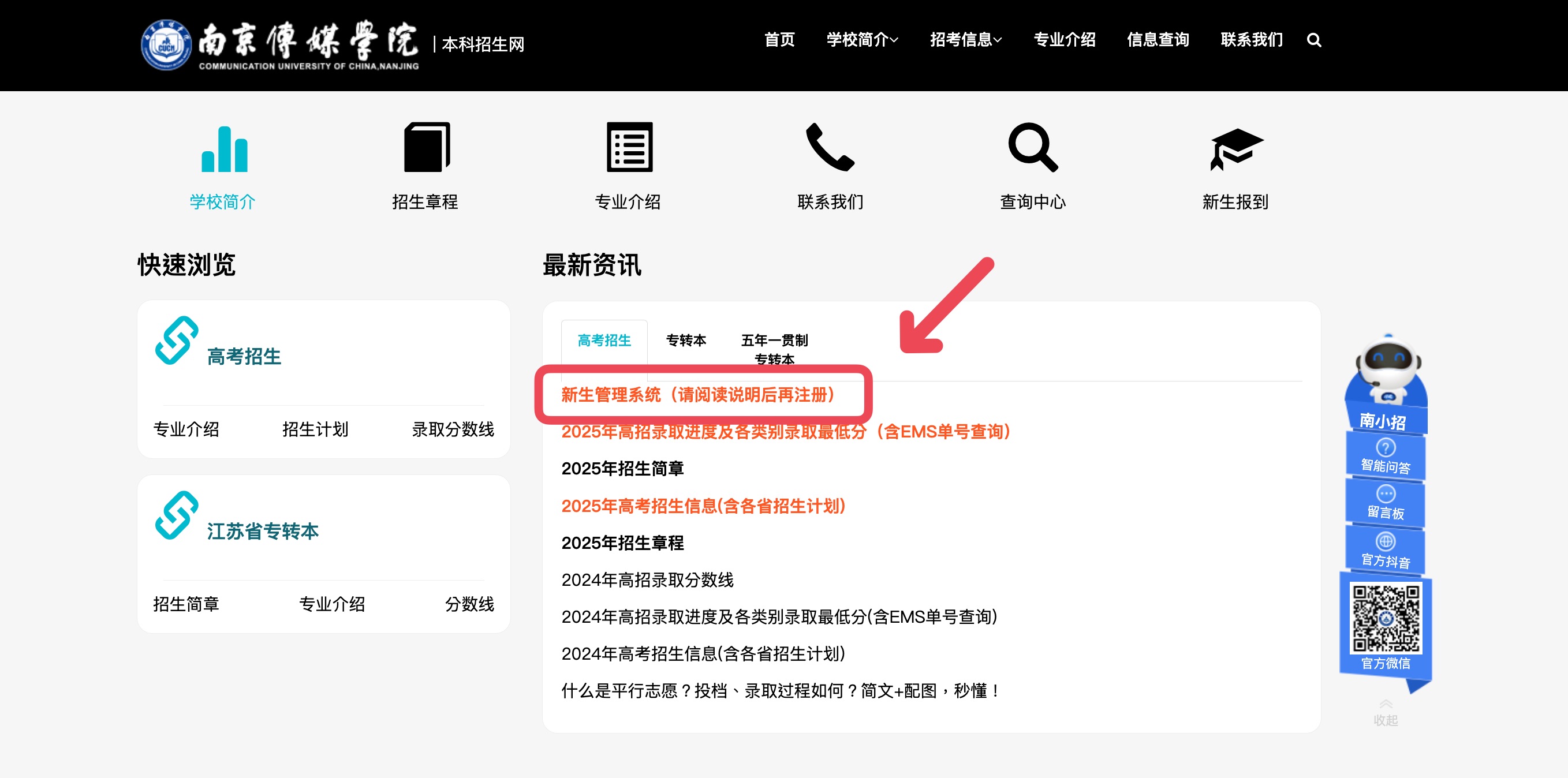The width and height of the screenshot is (1568, 778).
Task: Switch to the 专转本 news tab
Action: [685, 340]
